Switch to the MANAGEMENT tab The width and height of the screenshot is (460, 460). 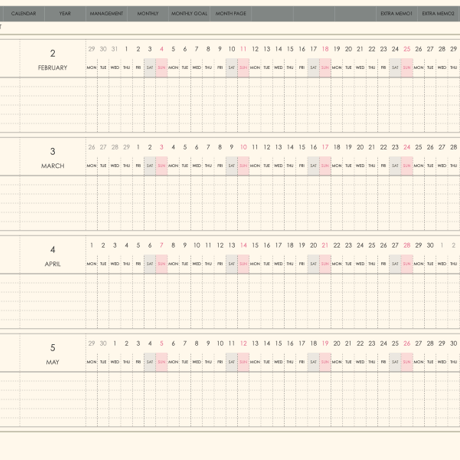[x=106, y=14]
